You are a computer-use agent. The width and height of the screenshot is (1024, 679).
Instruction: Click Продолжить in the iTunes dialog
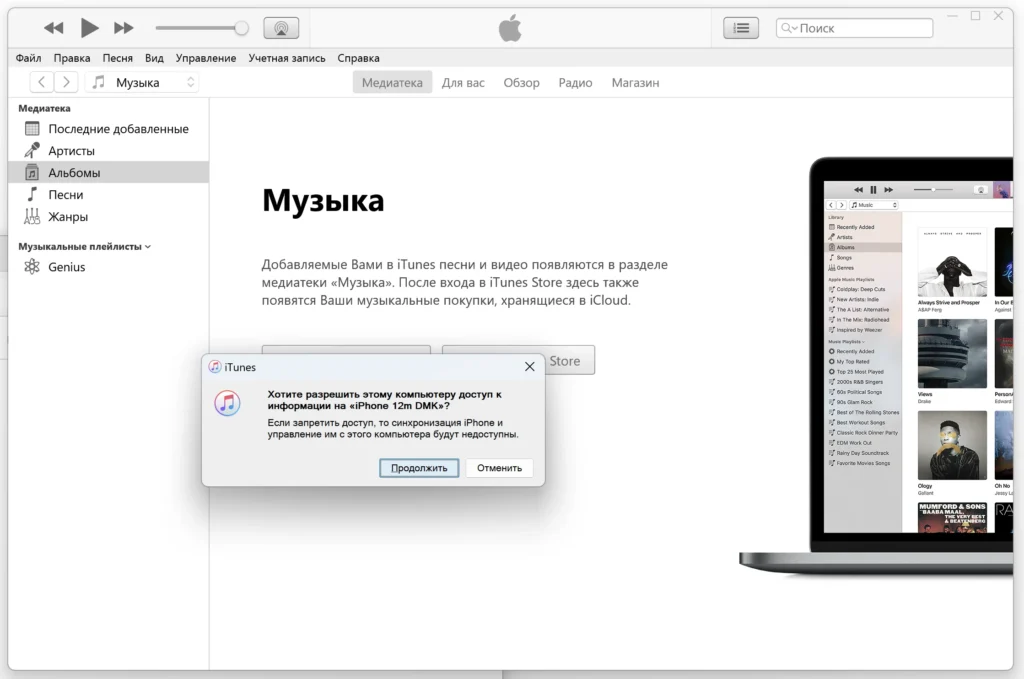pyautogui.click(x=419, y=468)
